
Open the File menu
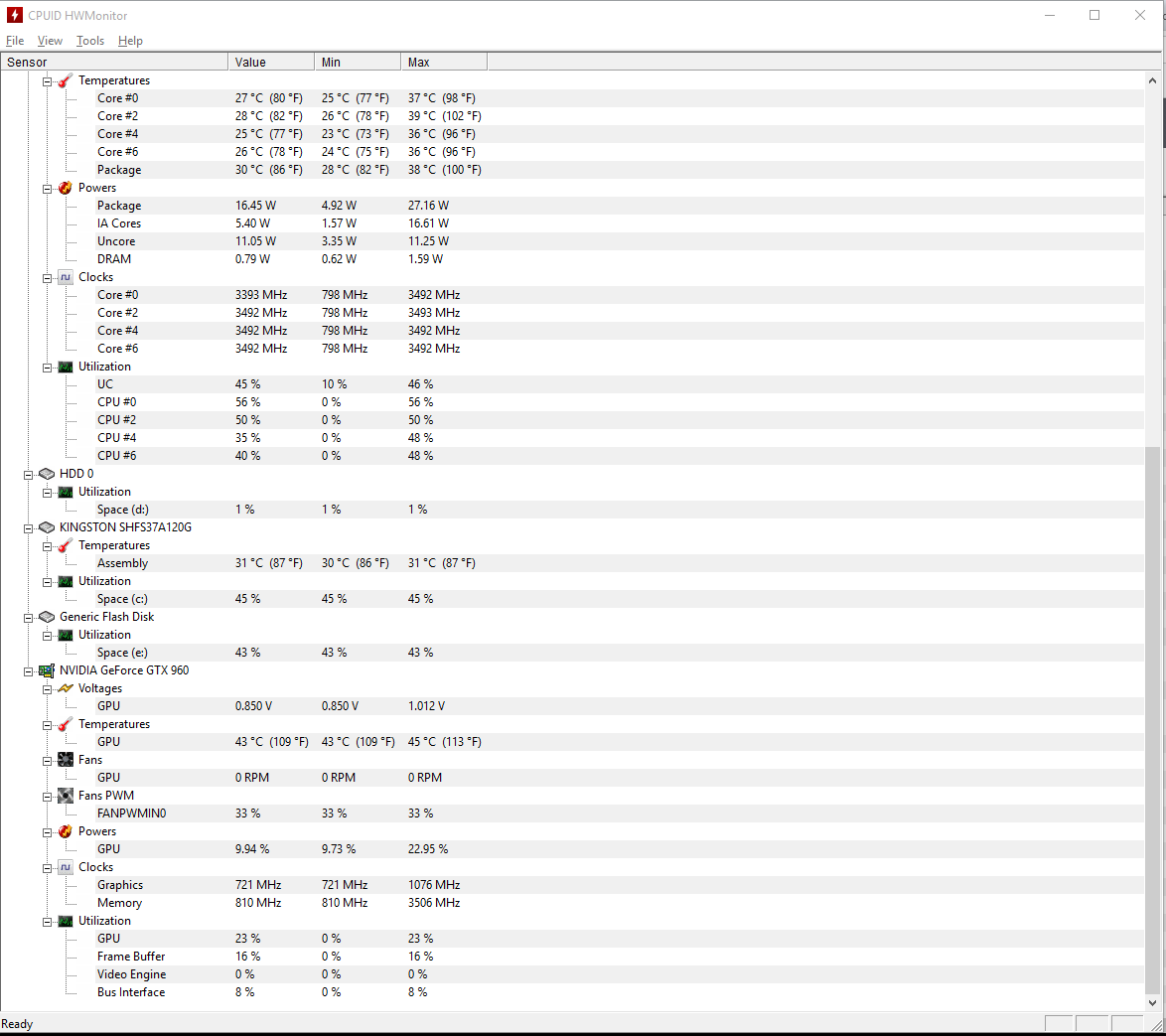pos(15,41)
